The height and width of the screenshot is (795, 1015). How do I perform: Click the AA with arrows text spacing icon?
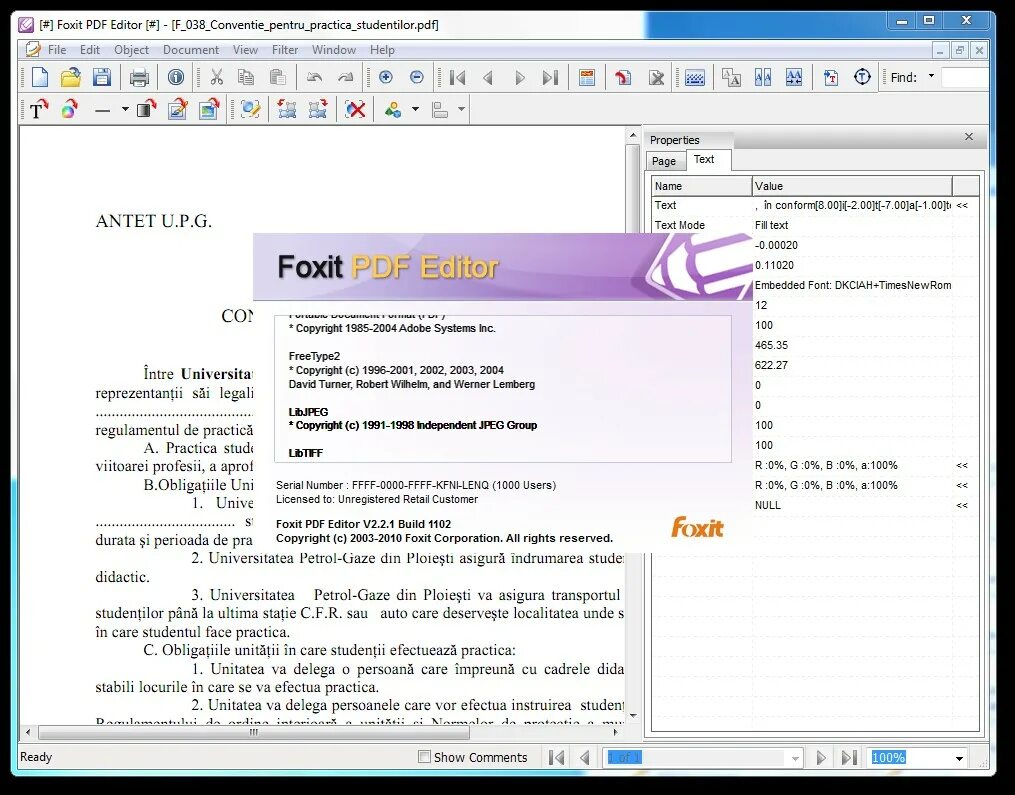pyautogui.click(x=794, y=78)
